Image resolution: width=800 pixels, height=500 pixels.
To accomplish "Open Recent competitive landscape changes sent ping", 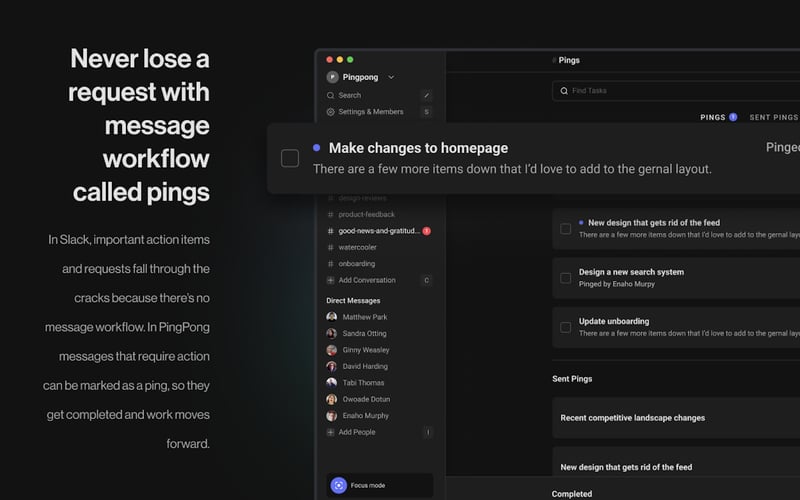I will (633, 418).
